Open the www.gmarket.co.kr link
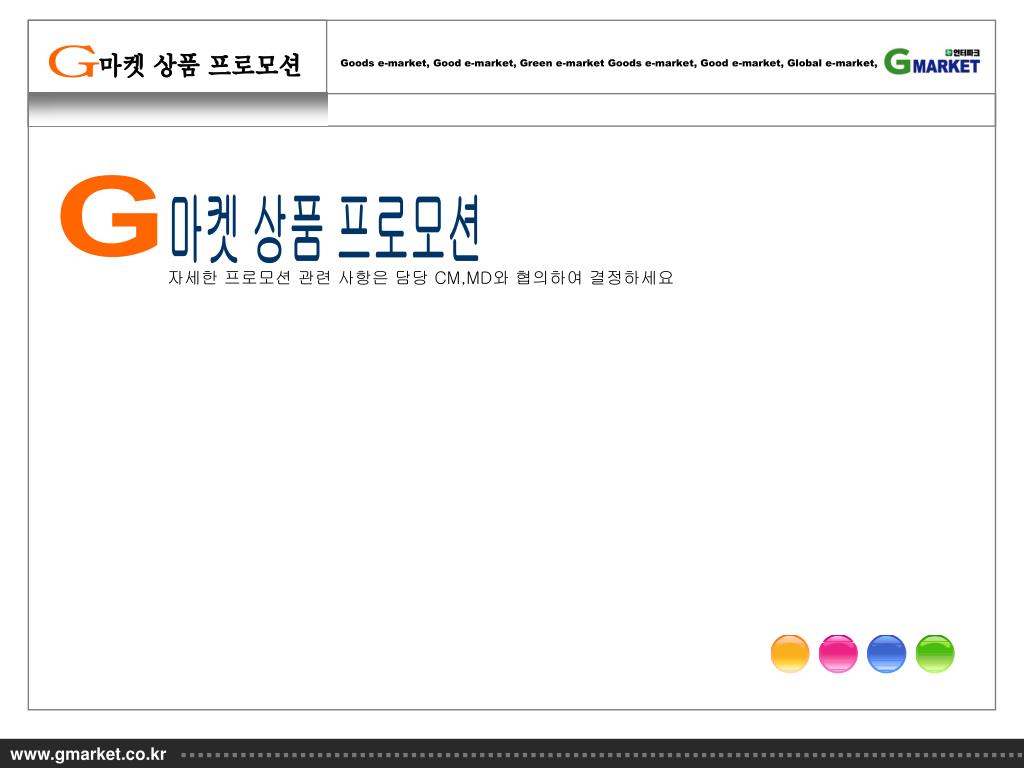This screenshot has width=1024, height=768. coord(89,754)
